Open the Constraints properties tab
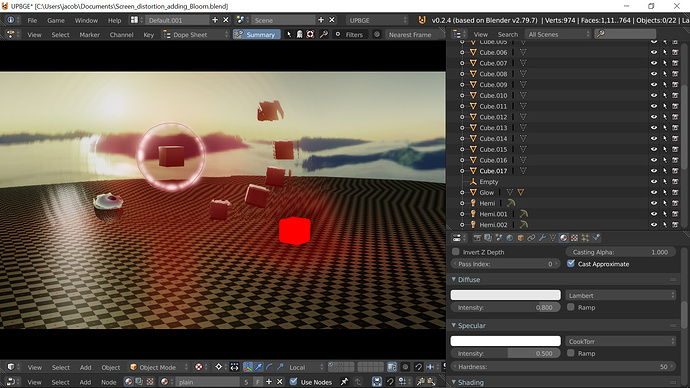The image size is (690, 388). tap(531, 238)
